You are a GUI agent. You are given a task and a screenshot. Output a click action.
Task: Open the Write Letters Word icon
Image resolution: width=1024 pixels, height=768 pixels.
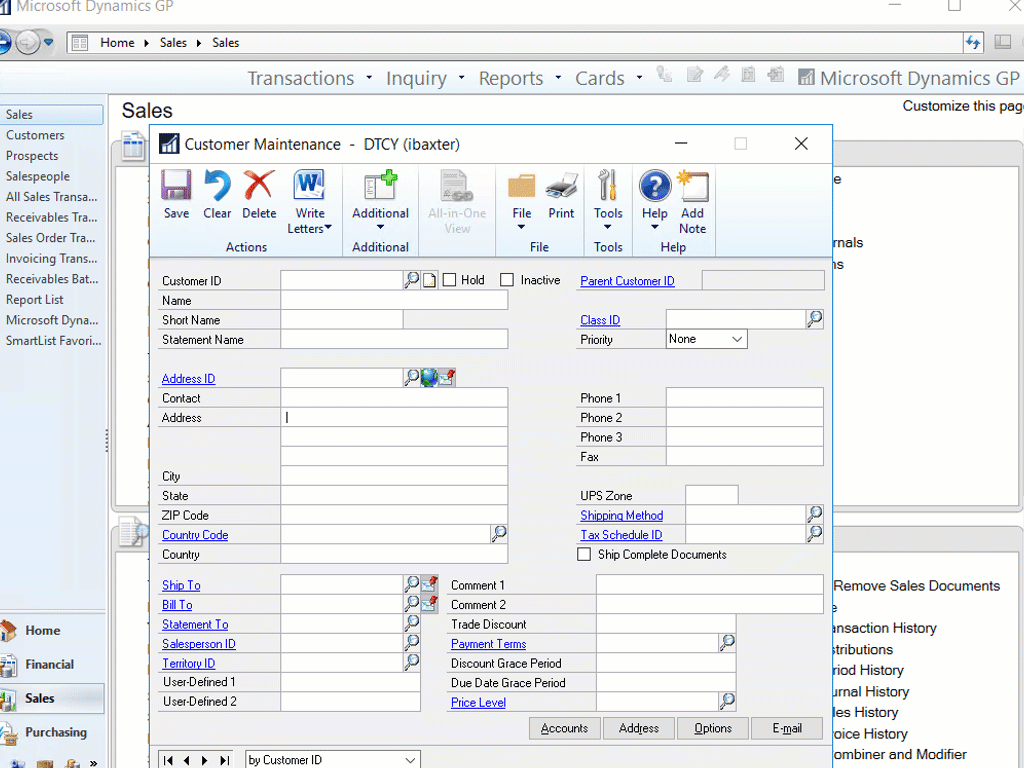pyautogui.click(x=310, y=185)
